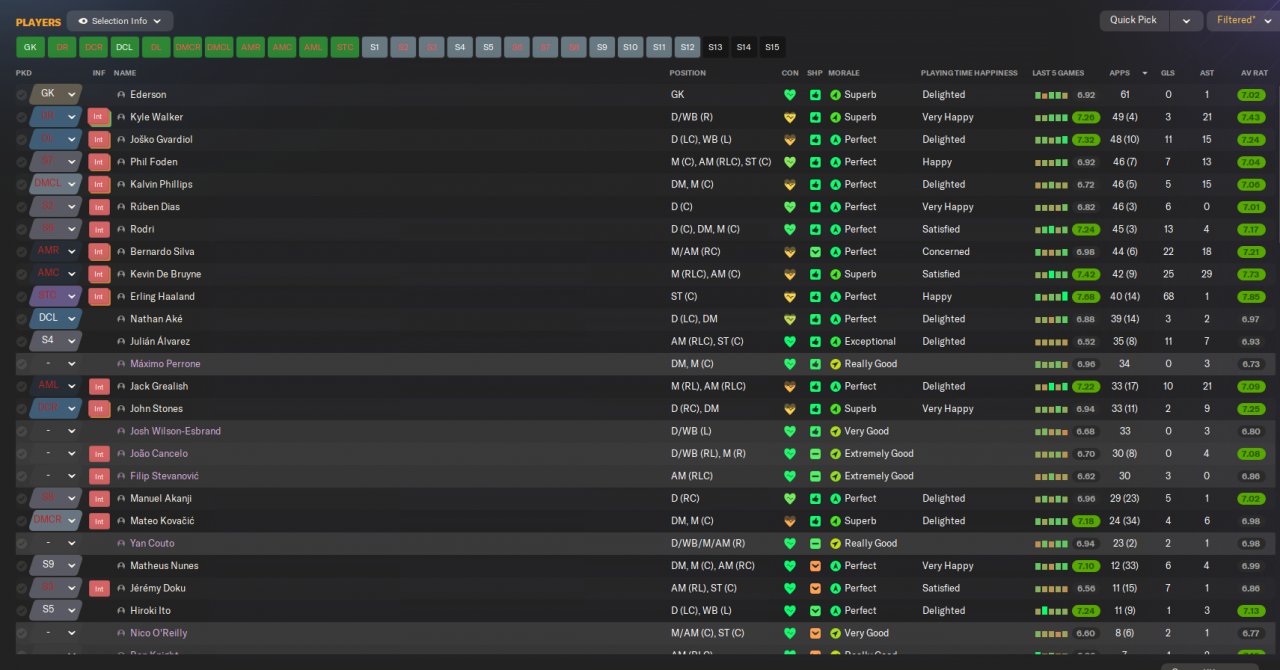The width and height of the screenshot is (1280, 670).
Task: Open the profile icon next to Ederson's name
Action: [x=122, y=95]
